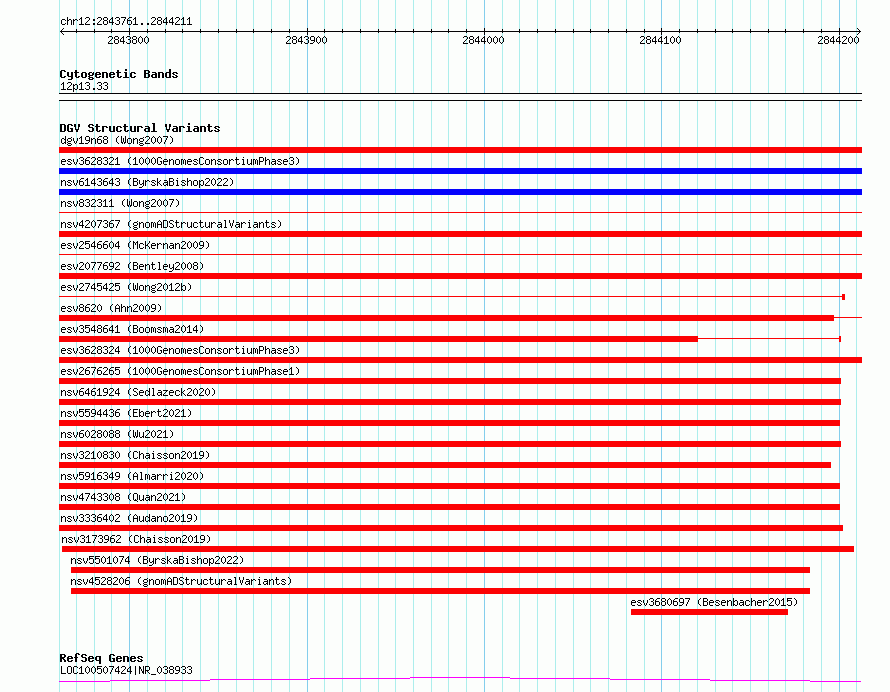Click the thin tail of esv3548641 bar
This screenshot has height=692, width=890.
click(x=769, y=339)
